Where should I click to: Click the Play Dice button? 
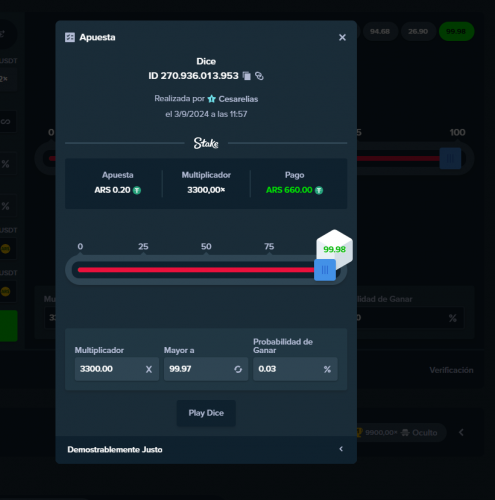coord(206,413)
